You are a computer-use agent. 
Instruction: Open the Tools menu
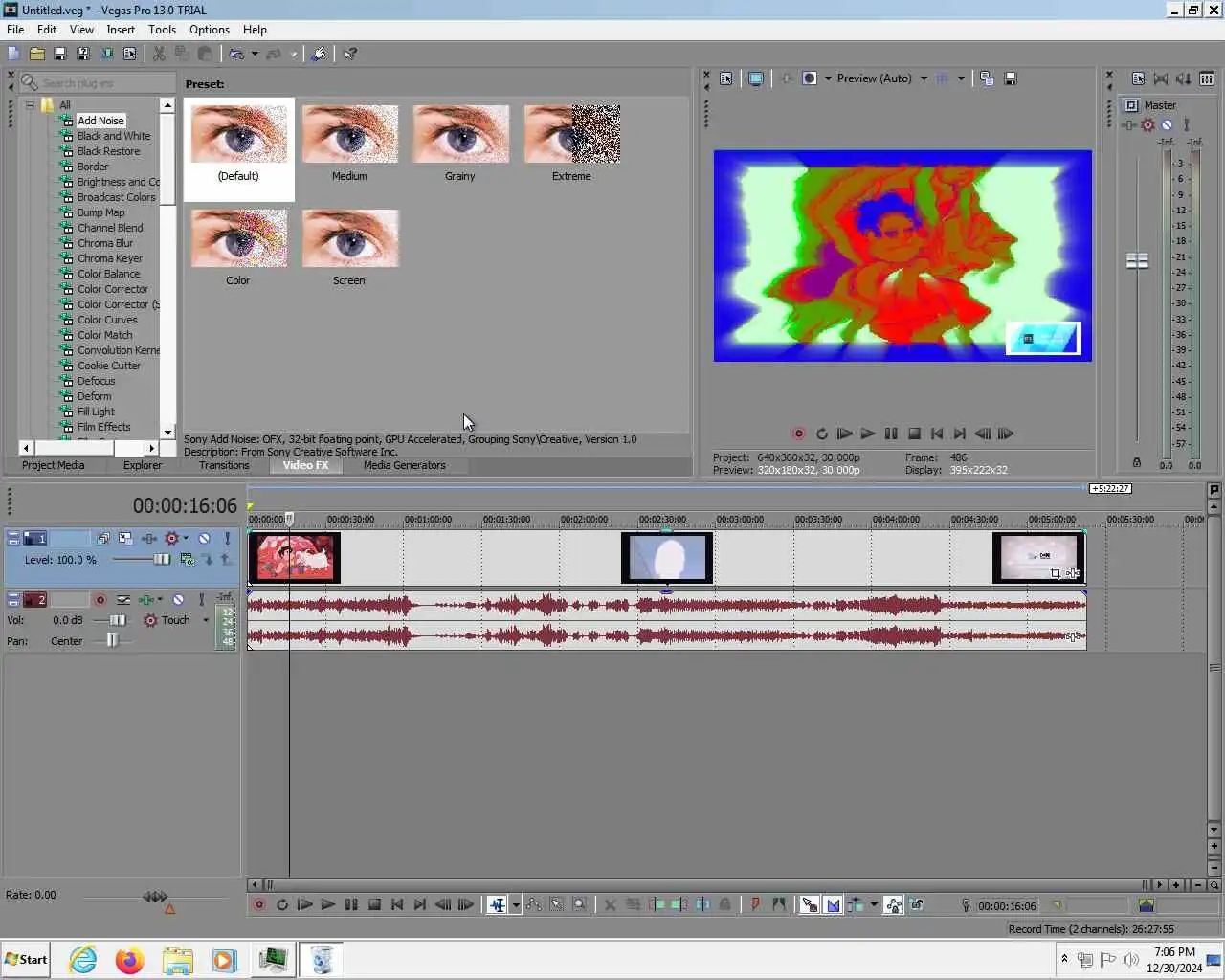(162, 30)
